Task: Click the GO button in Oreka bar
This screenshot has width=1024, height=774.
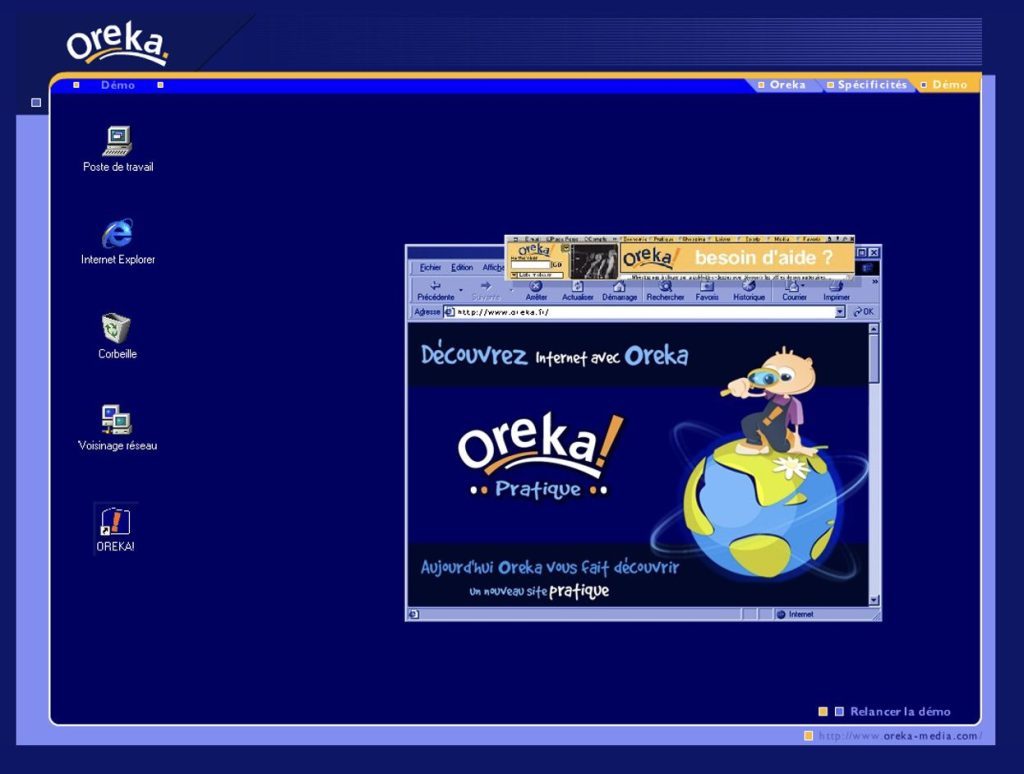Action: click(x=556, y=265)
